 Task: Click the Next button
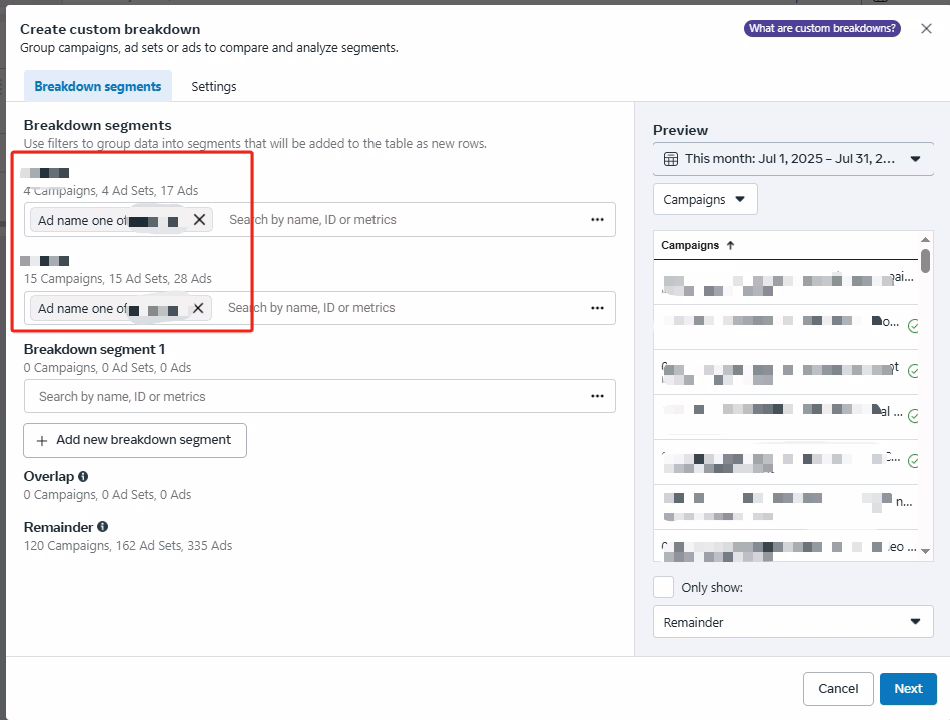pos(908,688)
